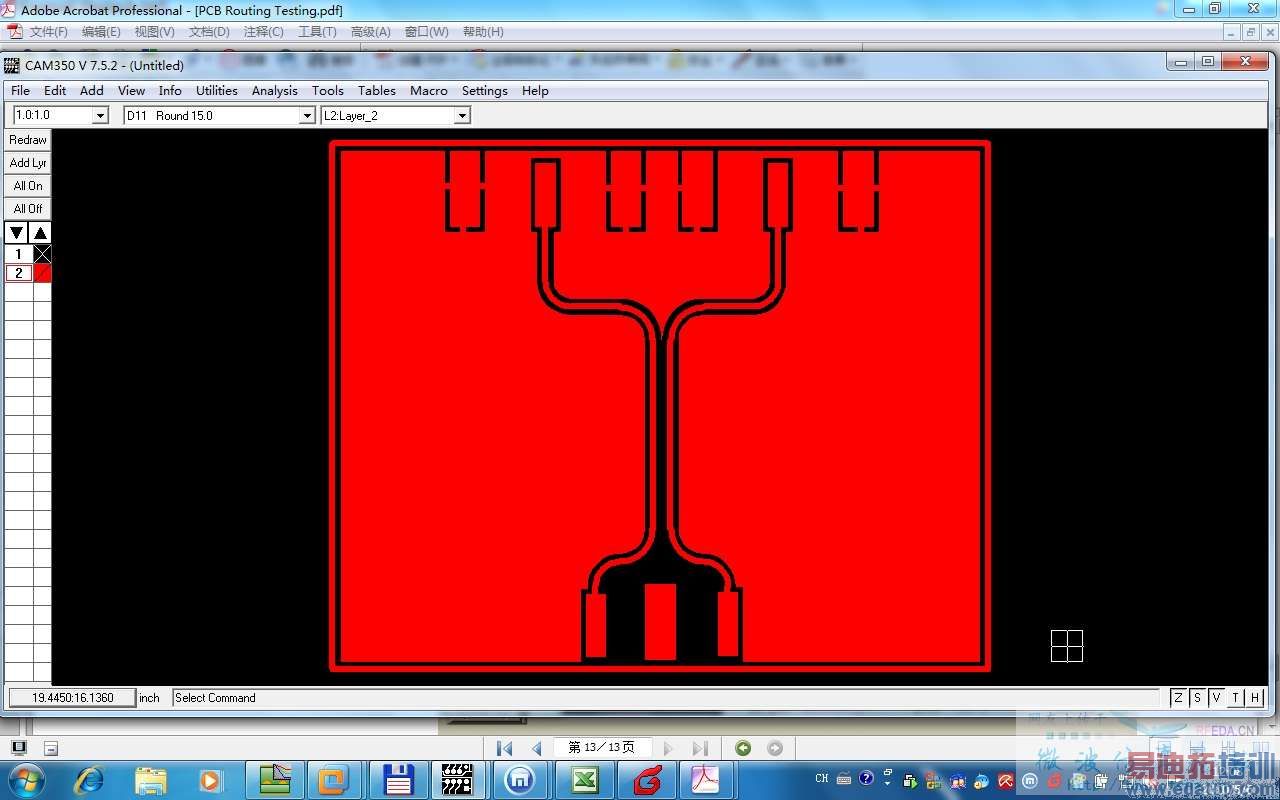
Task: Click the layer scroll up arrow
Action: coord(40,233)
